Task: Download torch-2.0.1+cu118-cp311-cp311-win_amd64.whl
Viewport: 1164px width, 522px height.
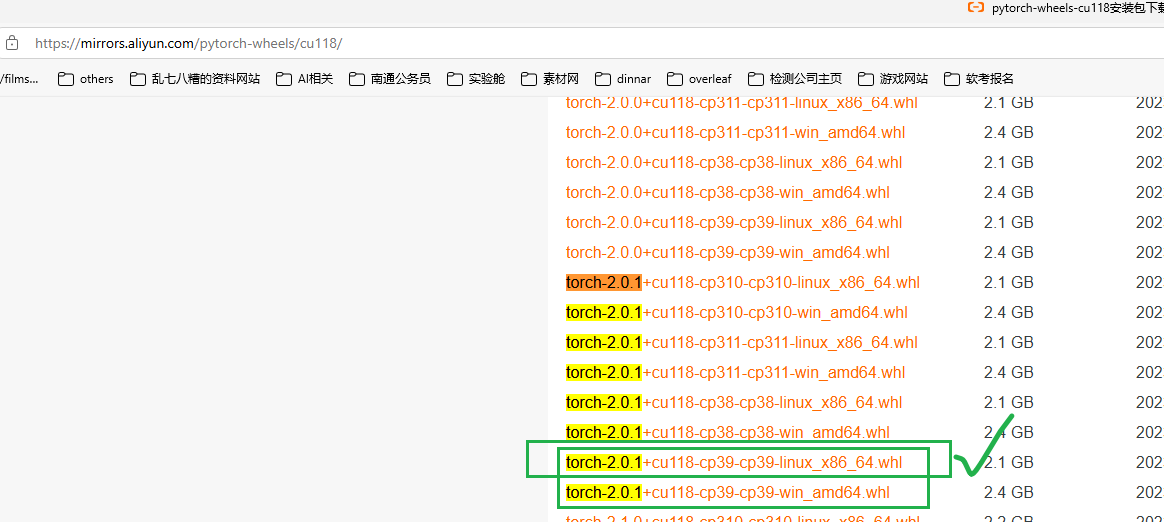Action: coord(735,372)
